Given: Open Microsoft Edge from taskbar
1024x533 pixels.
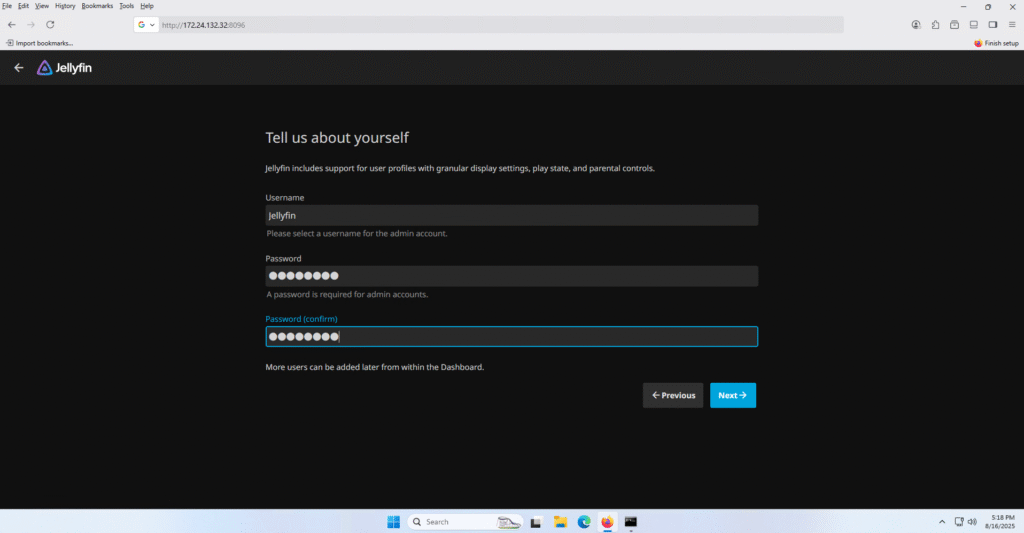Looking at the screenshot, I should point(584,522).
